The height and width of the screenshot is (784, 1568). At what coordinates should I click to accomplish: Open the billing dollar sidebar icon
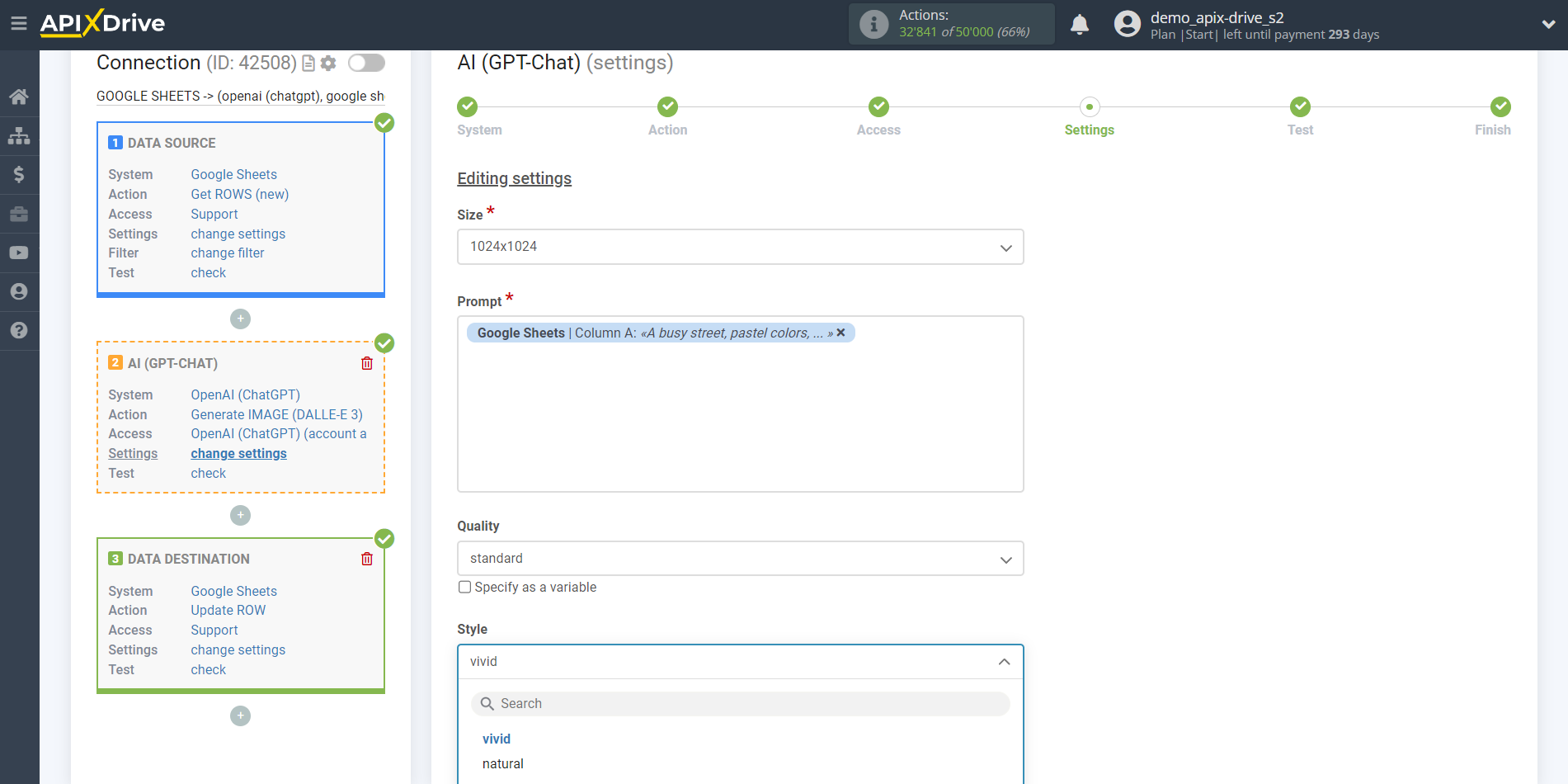tap(19, 174)
